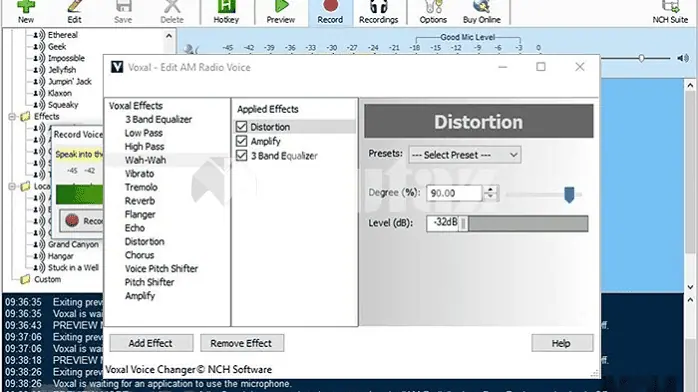The height and width of the screenshot is (392, 698).
Task: Uncheck the 3 Band Equalizer applied effect
Action: (241, 156)
